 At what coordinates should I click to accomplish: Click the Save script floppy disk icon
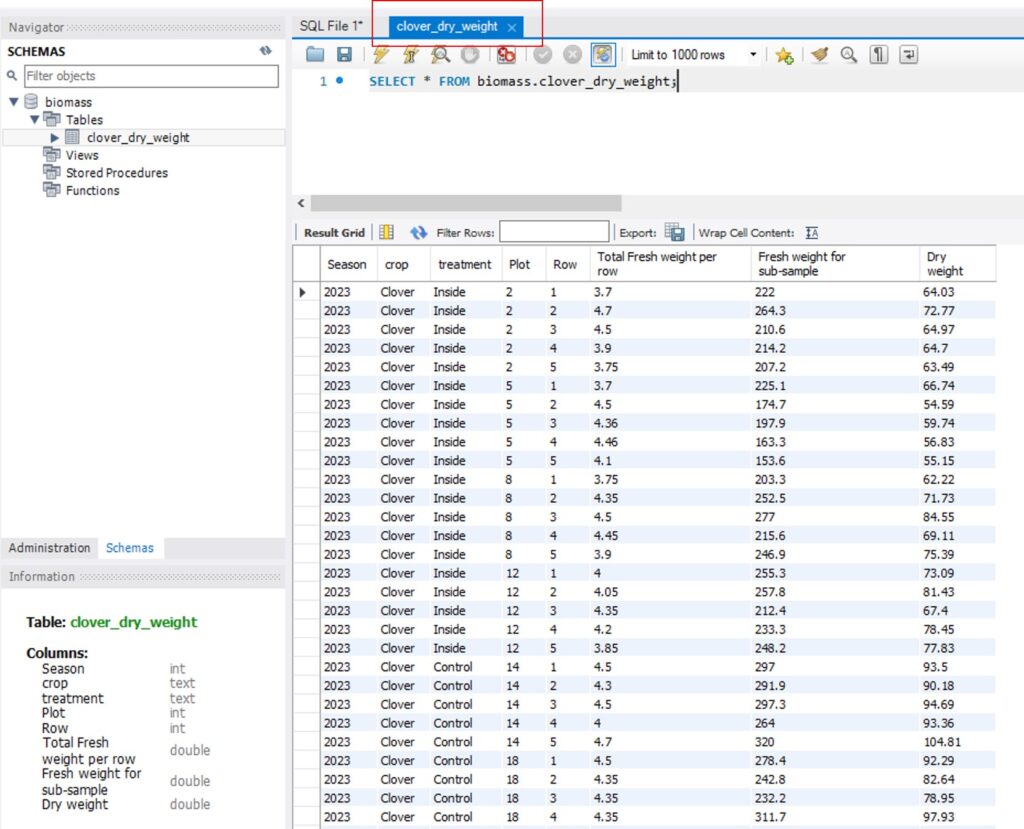pyautogui.click(x=344, y=55)
